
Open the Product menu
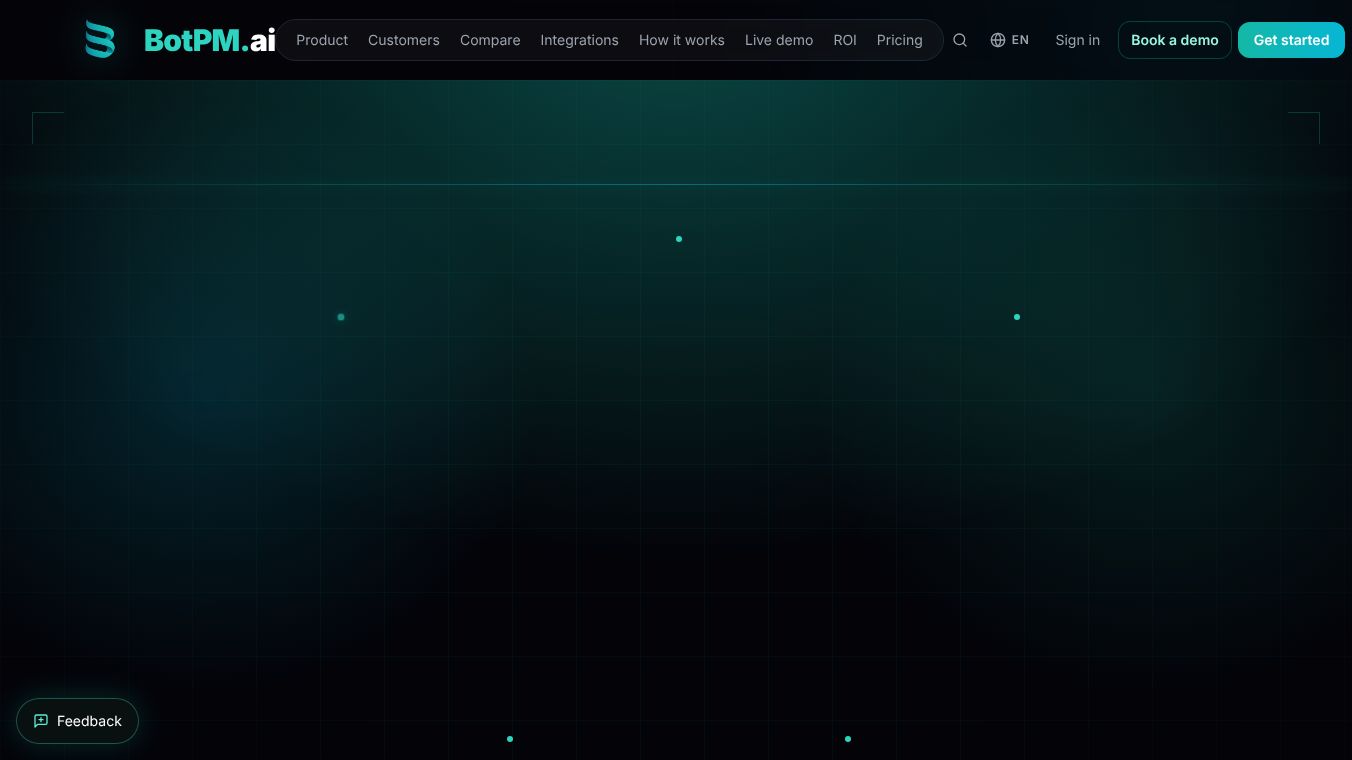tap(322, 40)
